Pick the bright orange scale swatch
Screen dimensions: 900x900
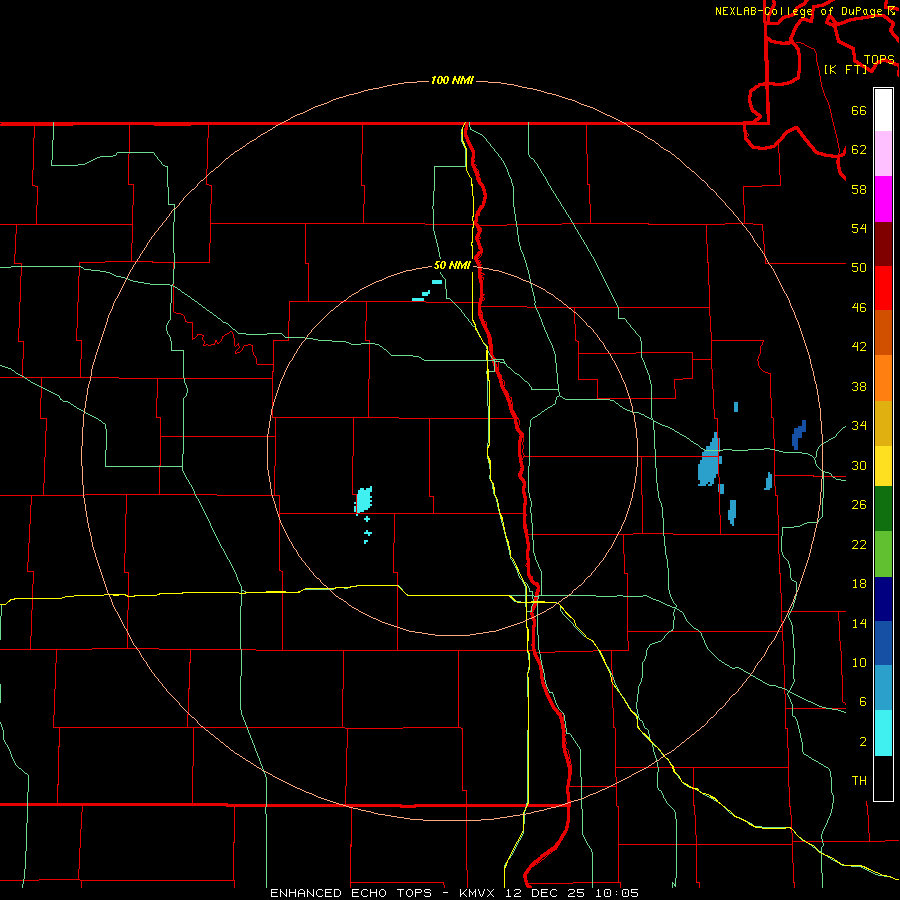coord(883,378)
